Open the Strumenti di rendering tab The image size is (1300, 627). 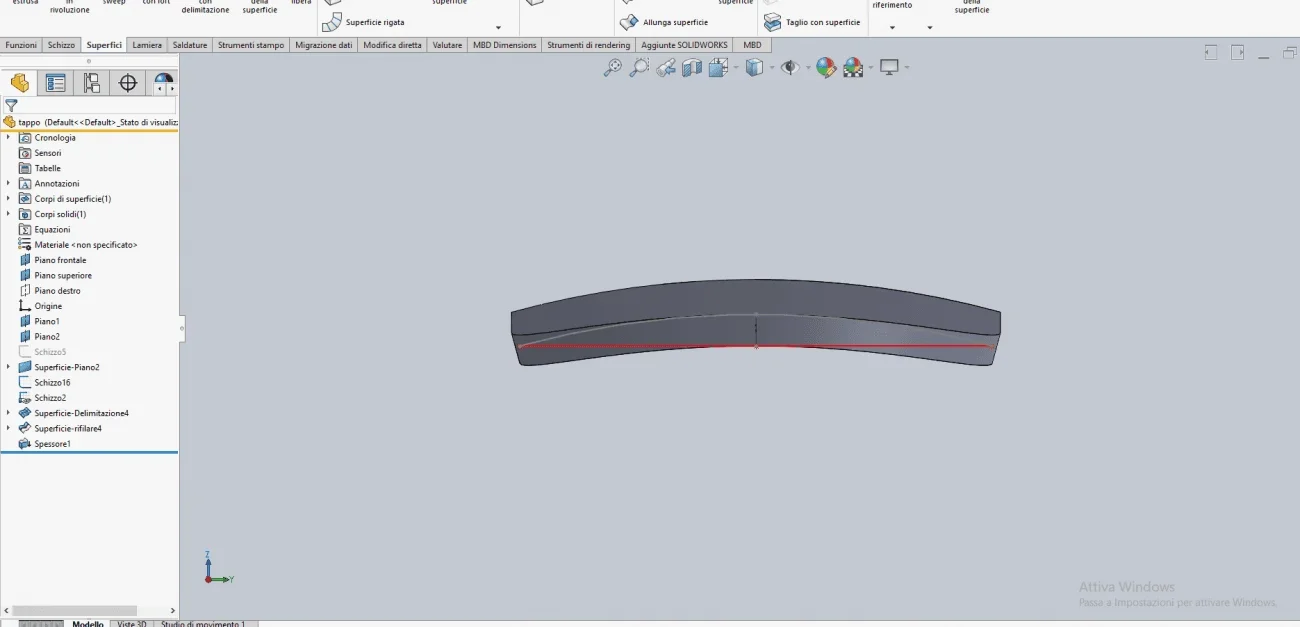point(589,45)
